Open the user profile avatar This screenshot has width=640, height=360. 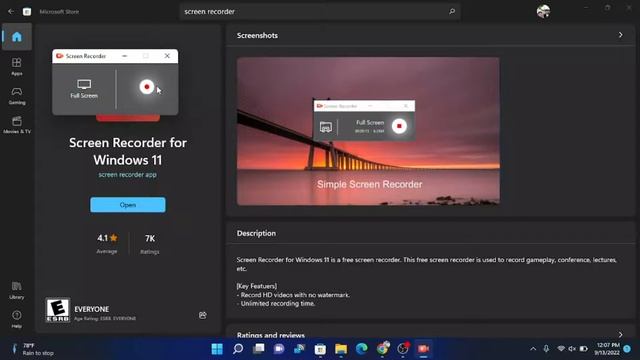coord(543,11)
